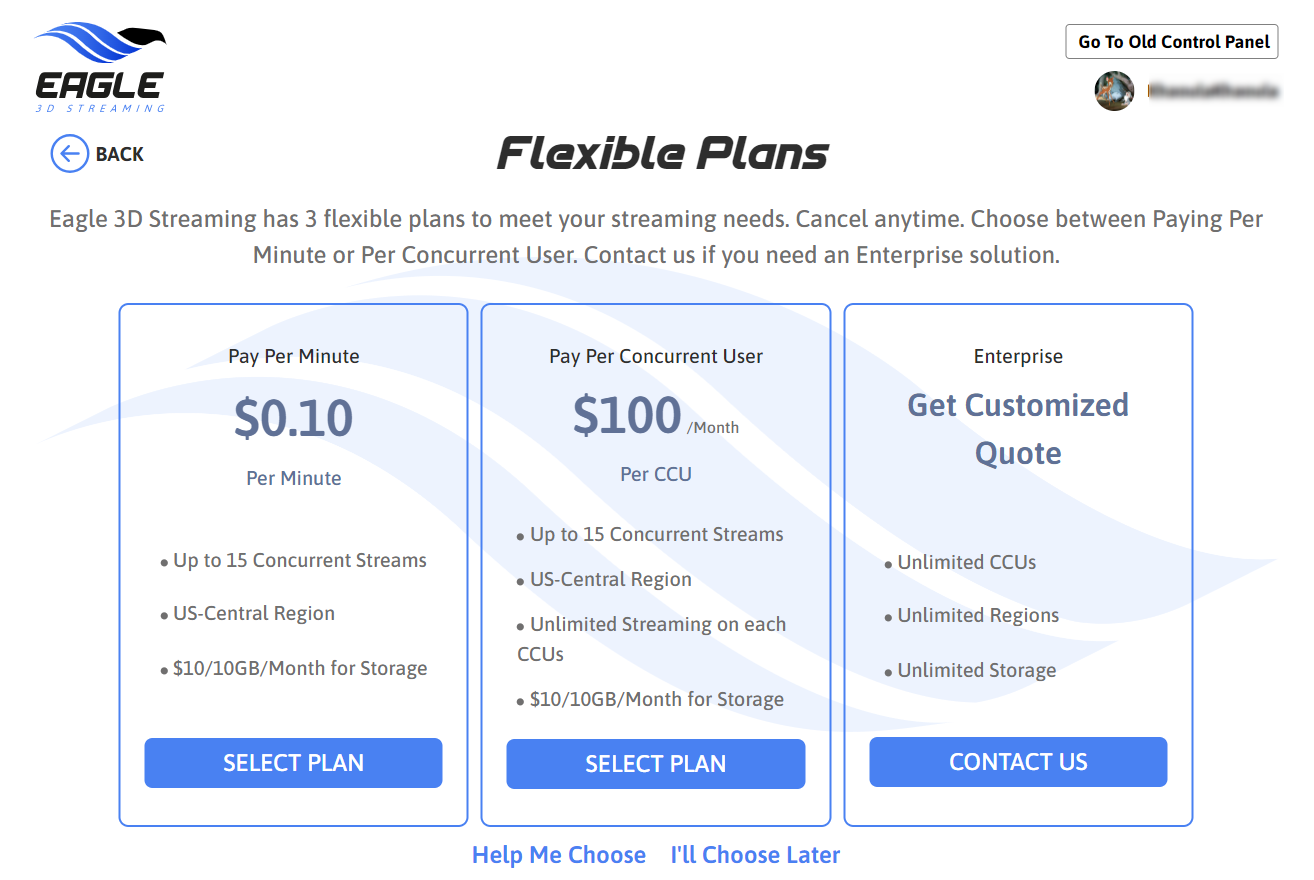The height and width of the screenshot is (880, 1314).
Task: Click the Pay Per Concurrent User title
Action: click(655, 356)
